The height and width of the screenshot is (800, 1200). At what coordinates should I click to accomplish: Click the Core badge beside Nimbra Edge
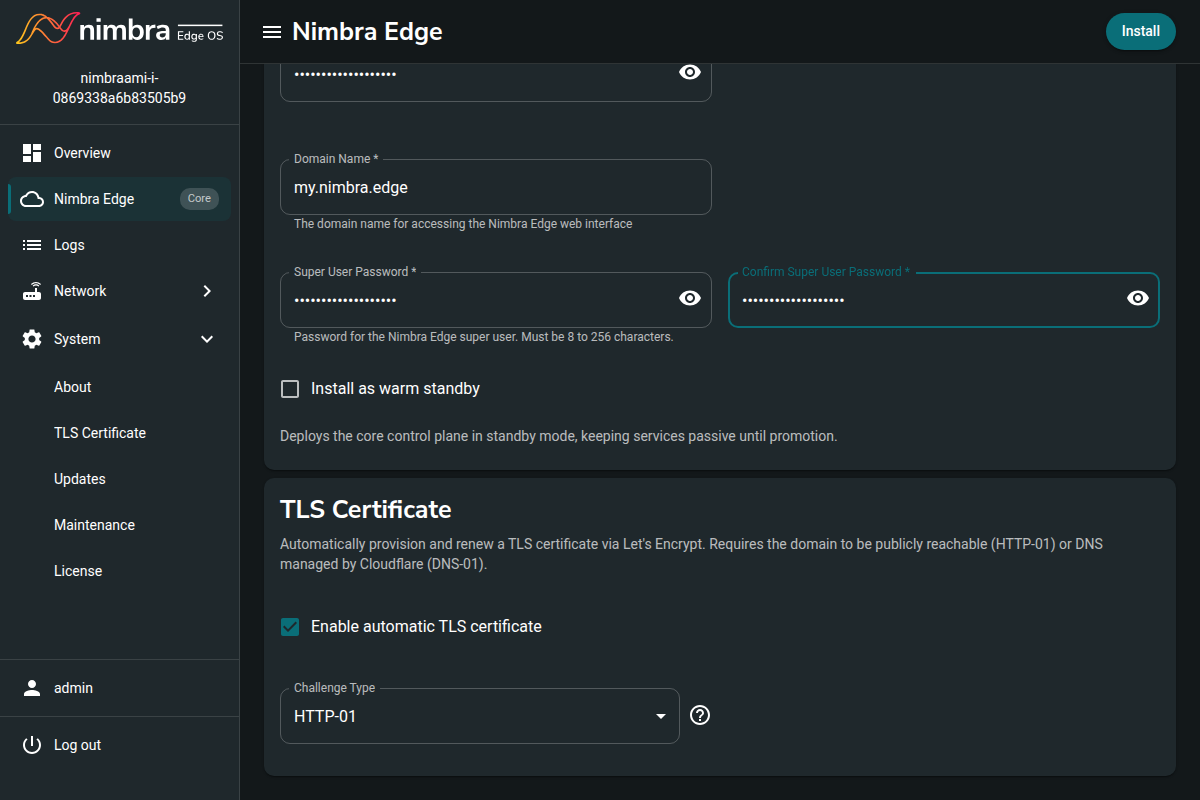coord(199,199)
